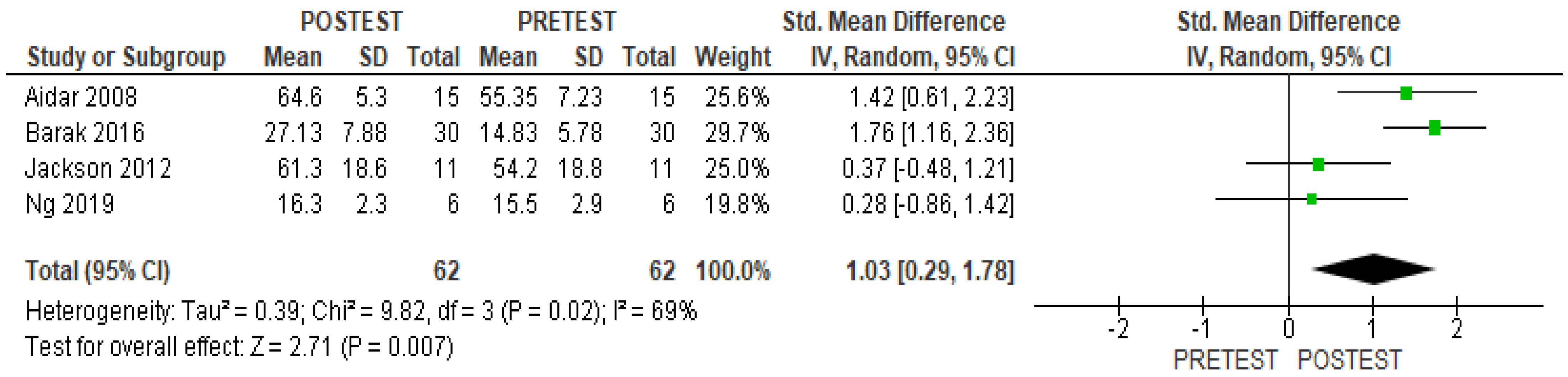Click the Barak 2016 green square marker

click(1434, 128)
